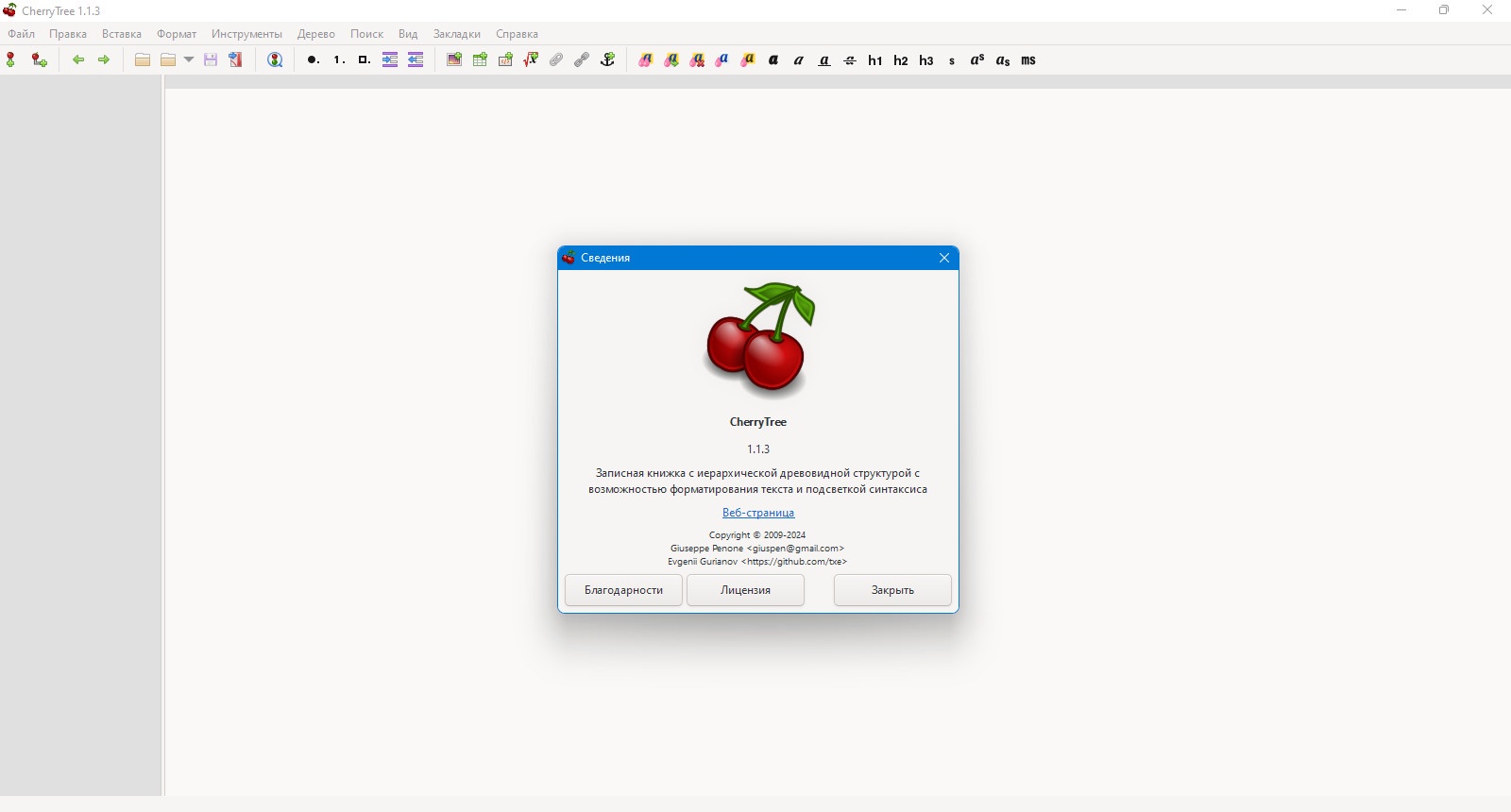Viewport: 1511px width, 812px height.
Task: Toggle small text 's' formatting
Action: pyautogui.click(x=952, y=60)
